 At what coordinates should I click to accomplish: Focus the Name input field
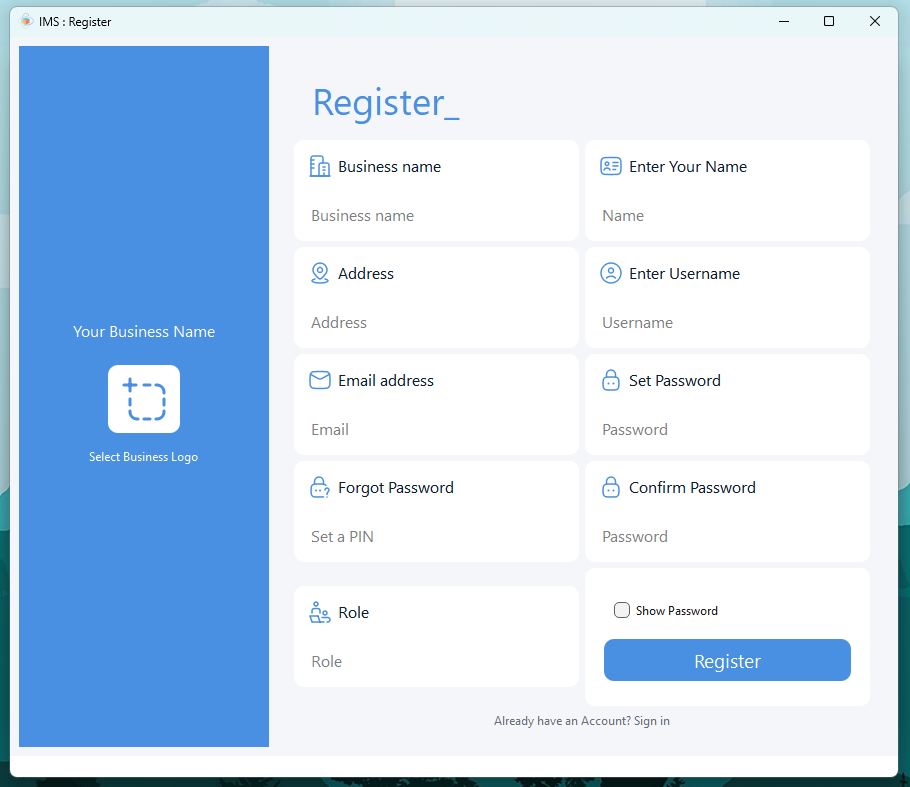point(727,216)
